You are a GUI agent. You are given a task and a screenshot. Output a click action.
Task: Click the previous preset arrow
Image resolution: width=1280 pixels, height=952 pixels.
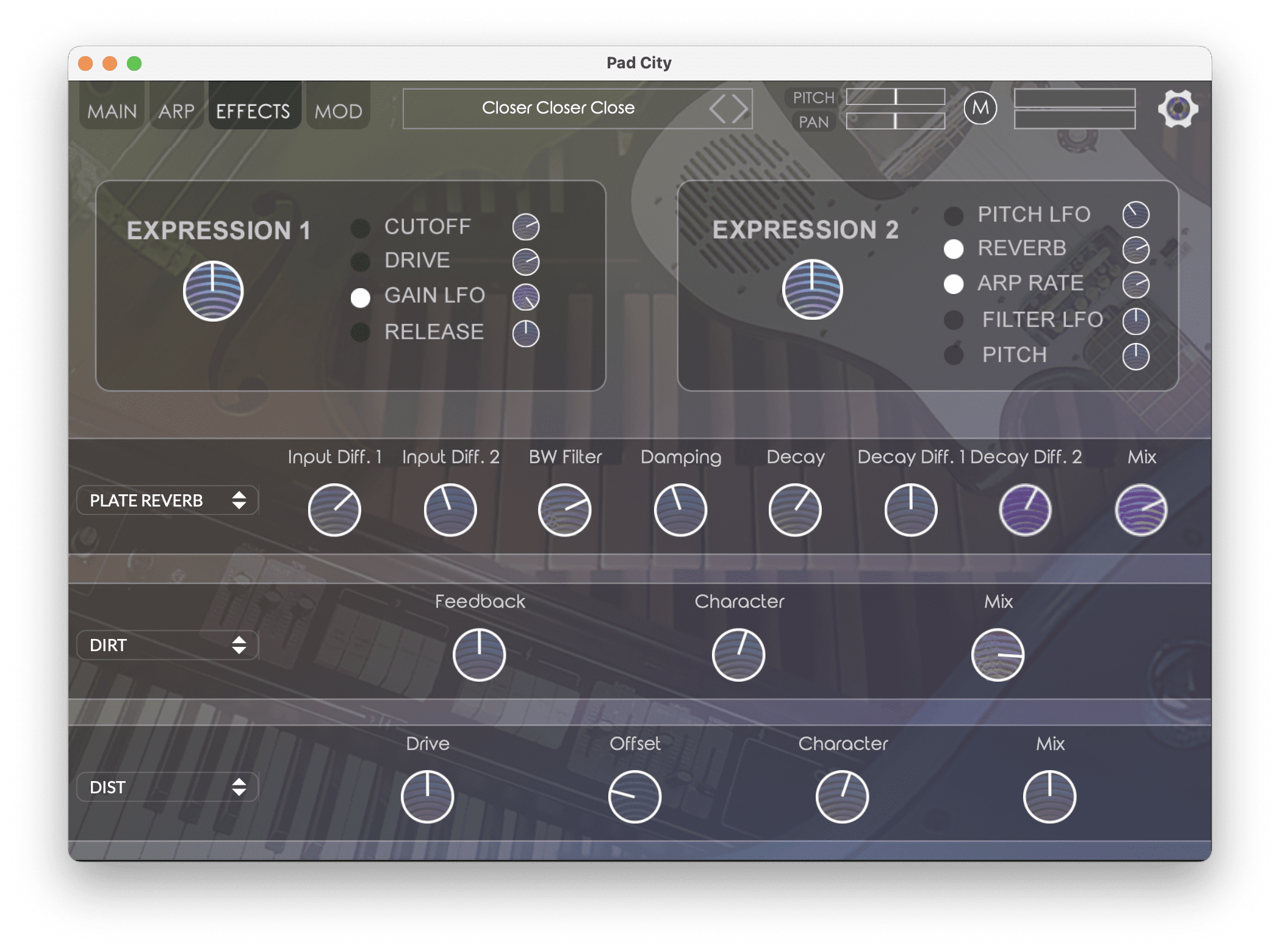pos(718,109)
